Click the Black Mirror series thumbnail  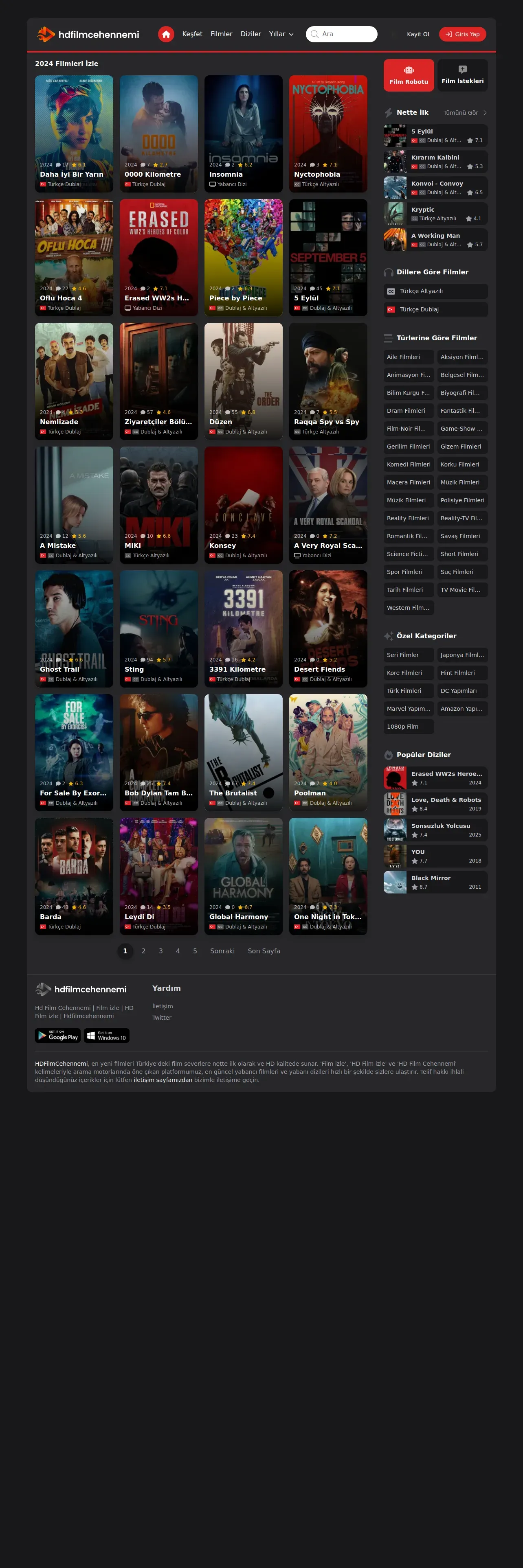(x=395, y=882)
